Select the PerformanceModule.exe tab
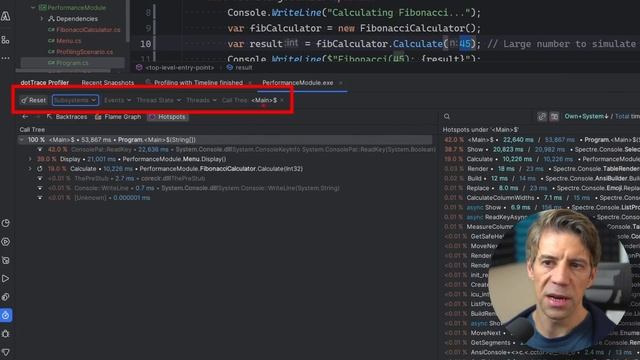 (298, 82)
